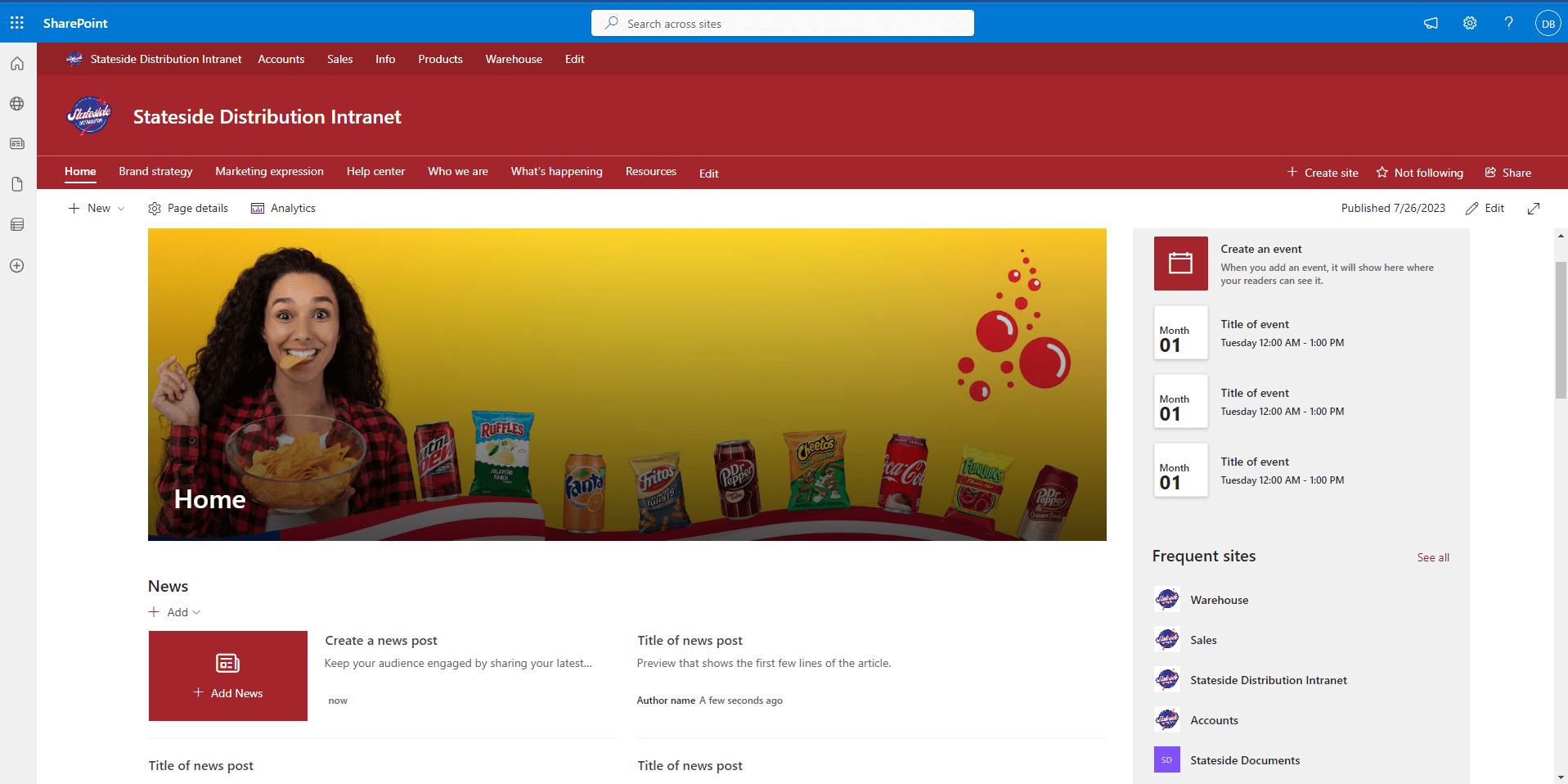Image resolution: width=1568 pixels, height=784 pixels.
Task: Open the DB account profile menu
Action: (1548, 24)
